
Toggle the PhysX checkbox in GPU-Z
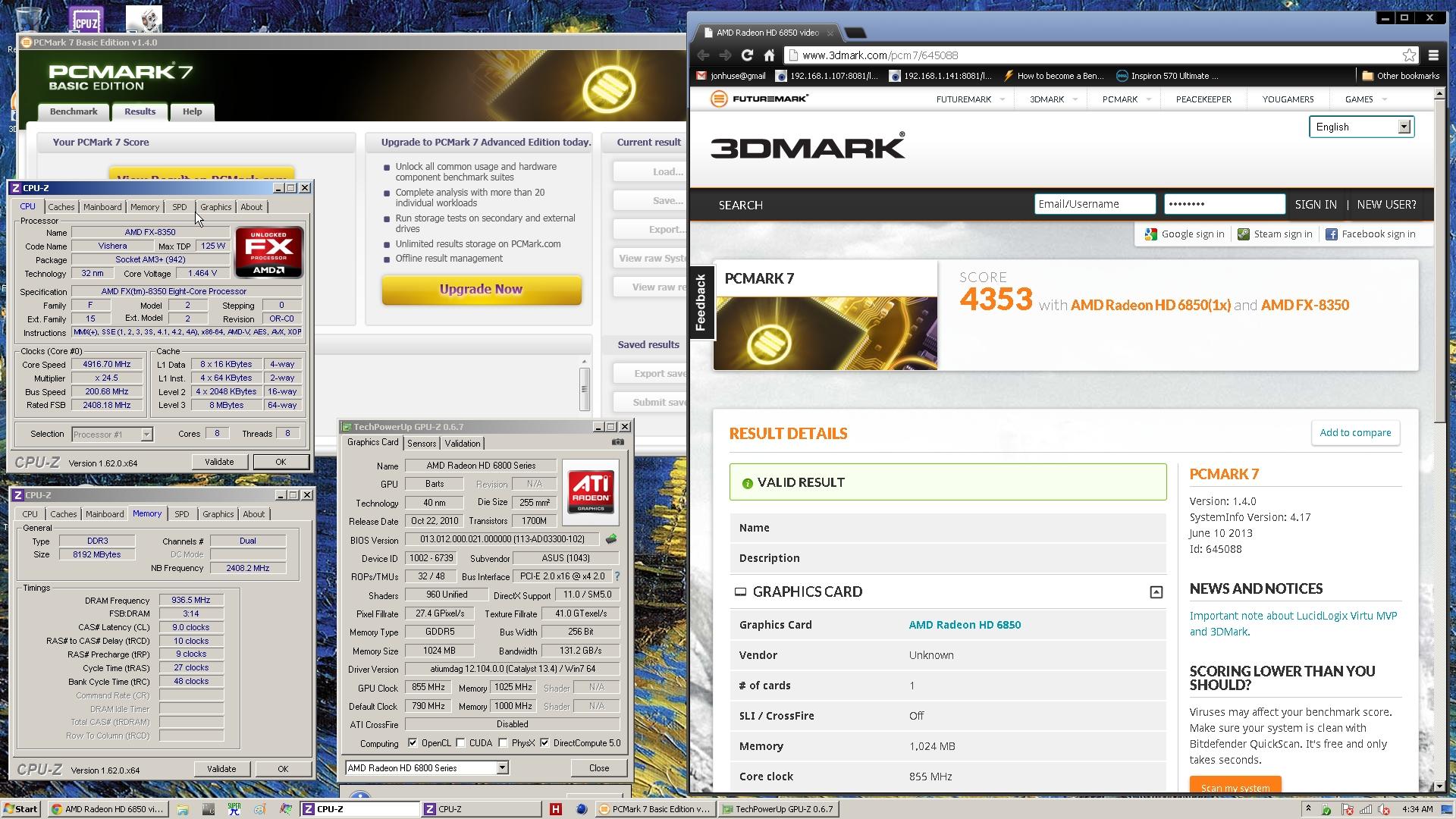click(x=503, y=742)
